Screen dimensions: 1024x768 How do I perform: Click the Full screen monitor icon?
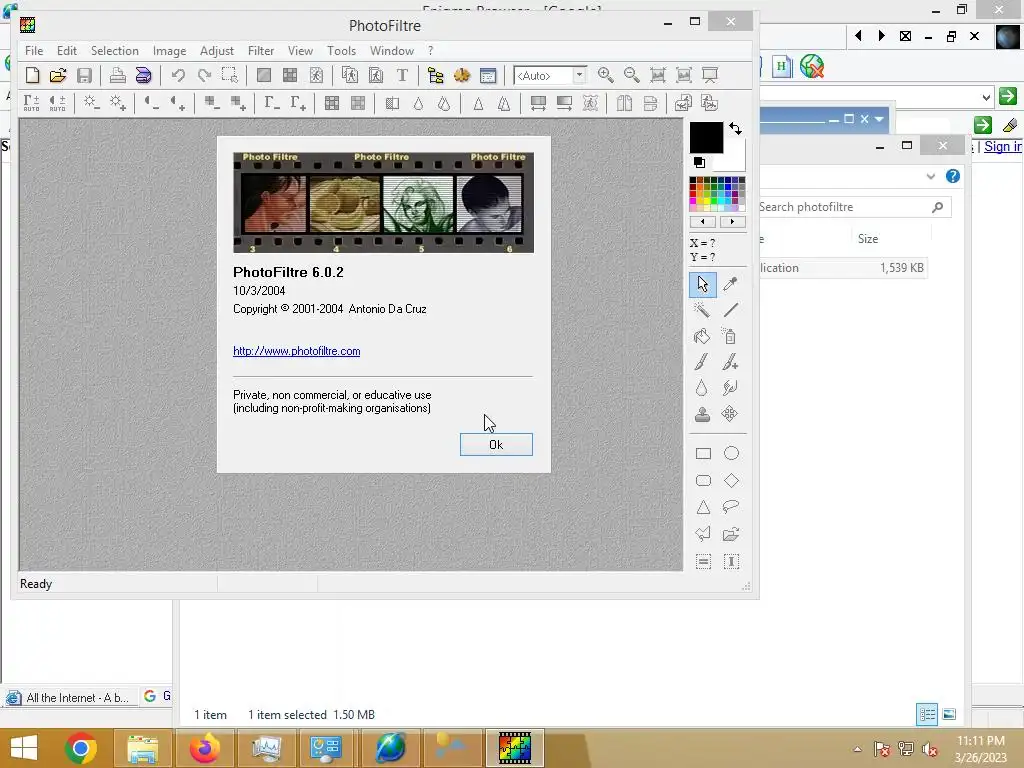point(710,76)
